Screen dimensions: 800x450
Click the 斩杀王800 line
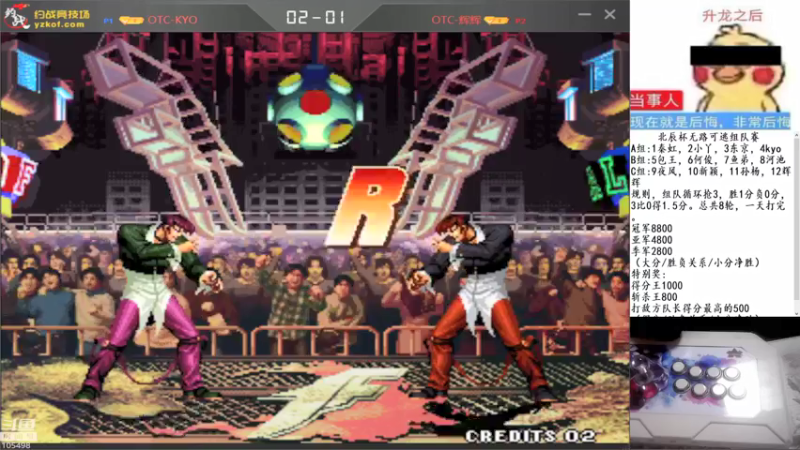coord(655,297)
